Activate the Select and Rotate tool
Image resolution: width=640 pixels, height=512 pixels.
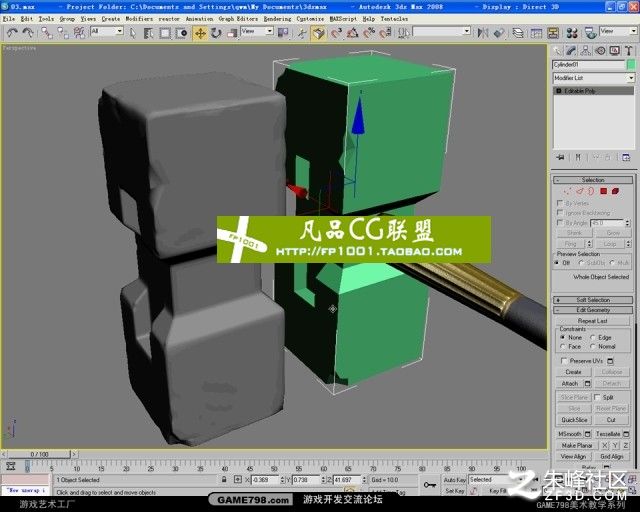[x=216, y=33]
